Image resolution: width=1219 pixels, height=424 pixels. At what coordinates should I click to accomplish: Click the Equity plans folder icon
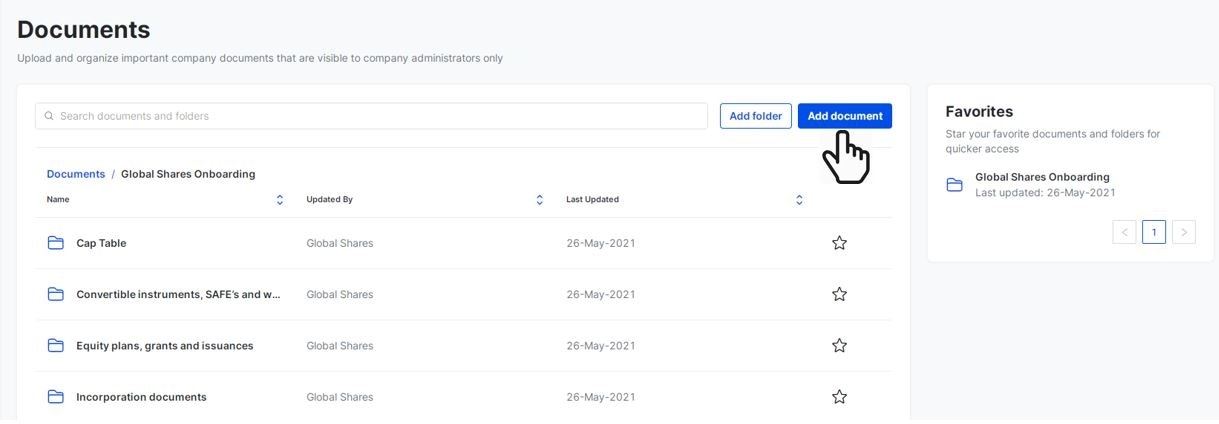click(56, 346)
